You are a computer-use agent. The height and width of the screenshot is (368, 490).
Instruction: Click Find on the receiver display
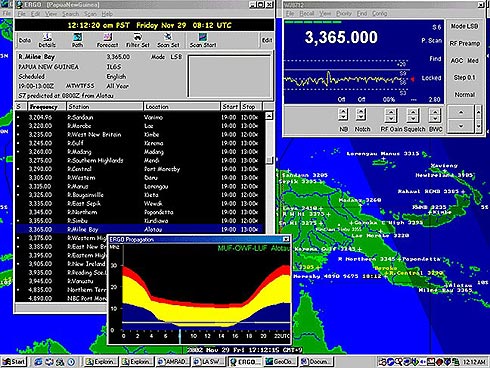coord(435,59)
